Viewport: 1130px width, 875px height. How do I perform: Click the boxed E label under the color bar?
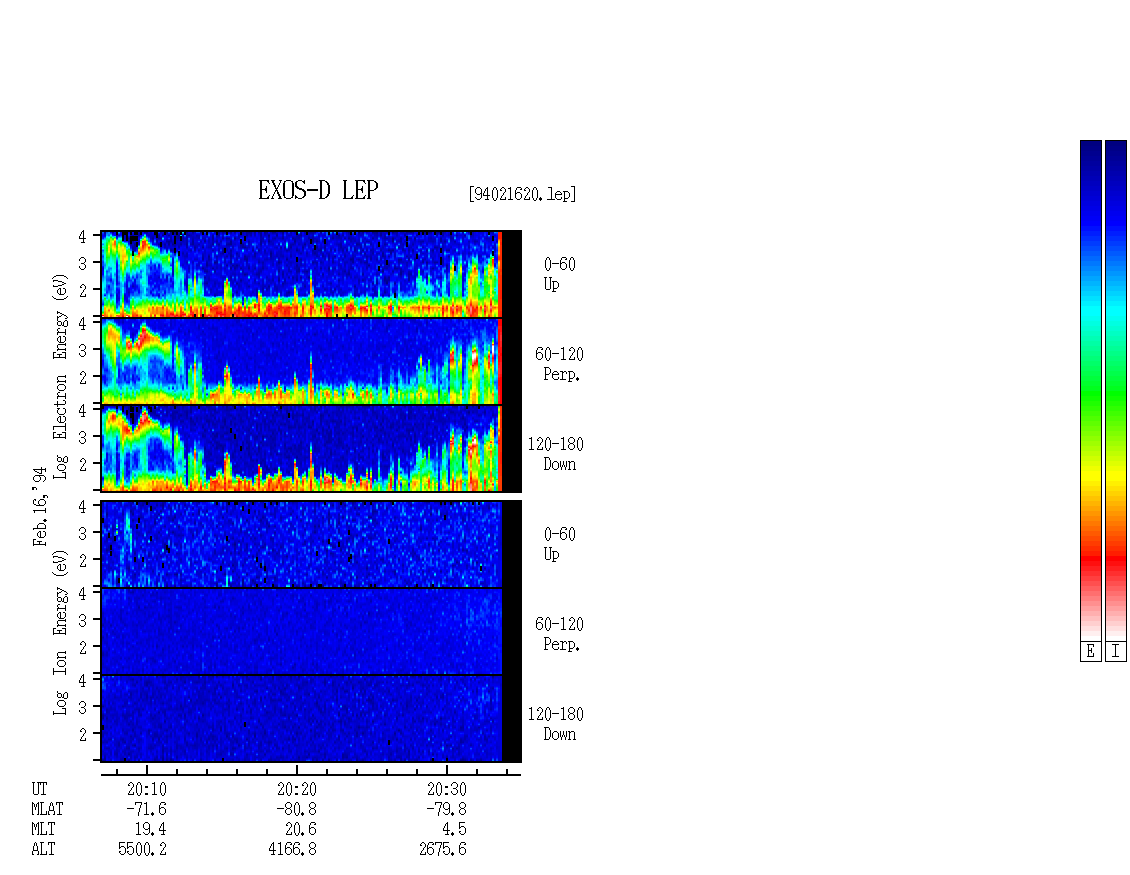coord(1090,652)
